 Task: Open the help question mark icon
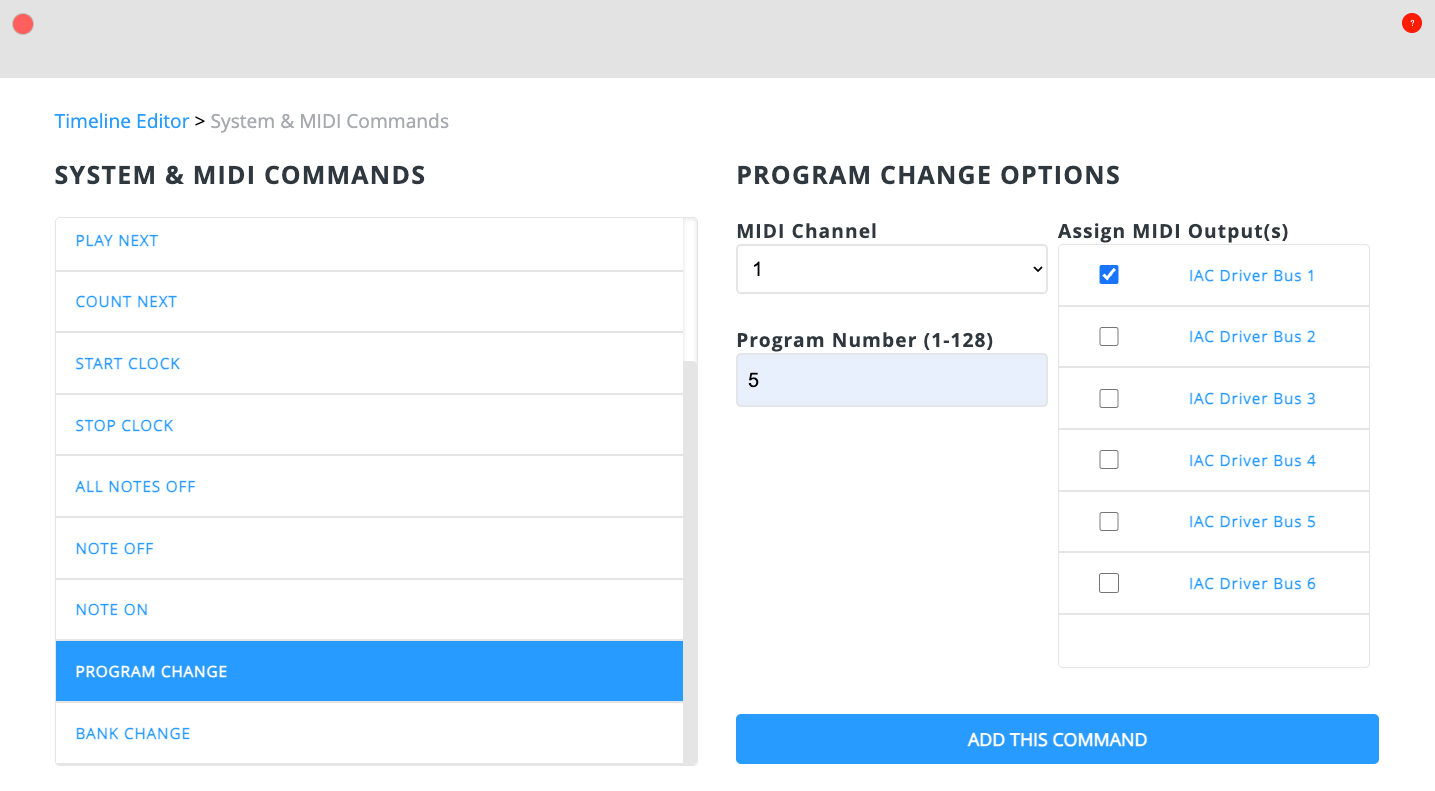coord(1411,22)
